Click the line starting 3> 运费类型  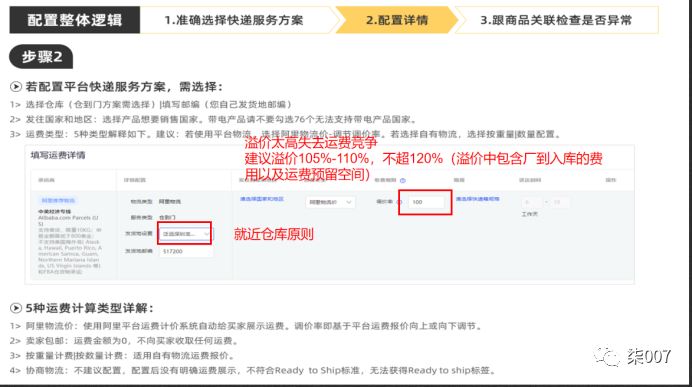pyautogui.click(x=286, y=134)
